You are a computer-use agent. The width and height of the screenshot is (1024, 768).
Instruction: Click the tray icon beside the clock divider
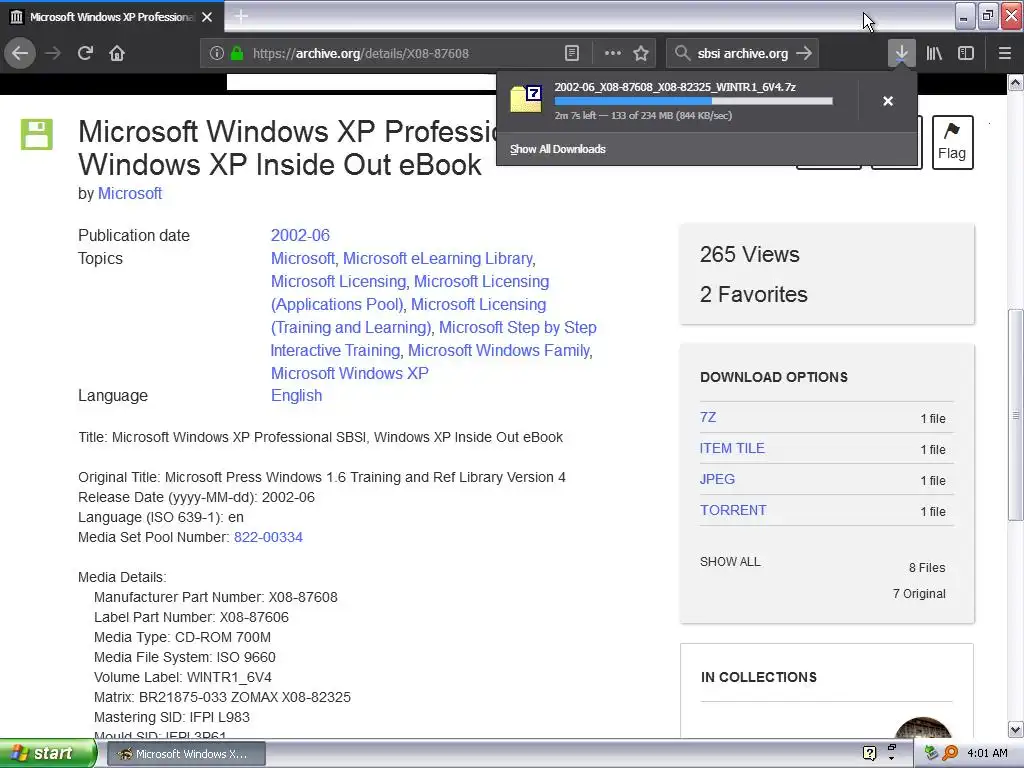click(x=932, y=753)
